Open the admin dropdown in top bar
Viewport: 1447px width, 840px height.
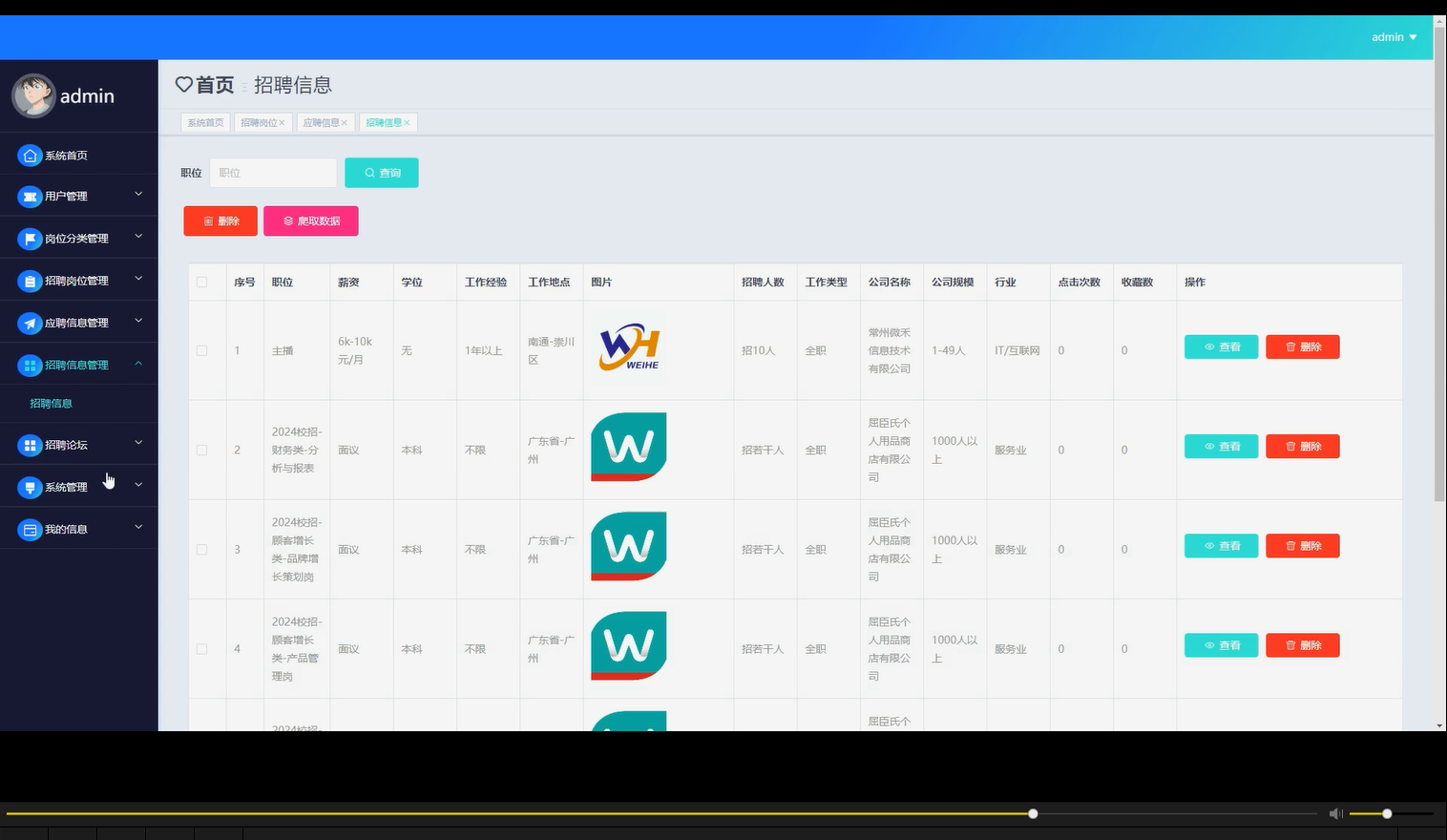1394,37
